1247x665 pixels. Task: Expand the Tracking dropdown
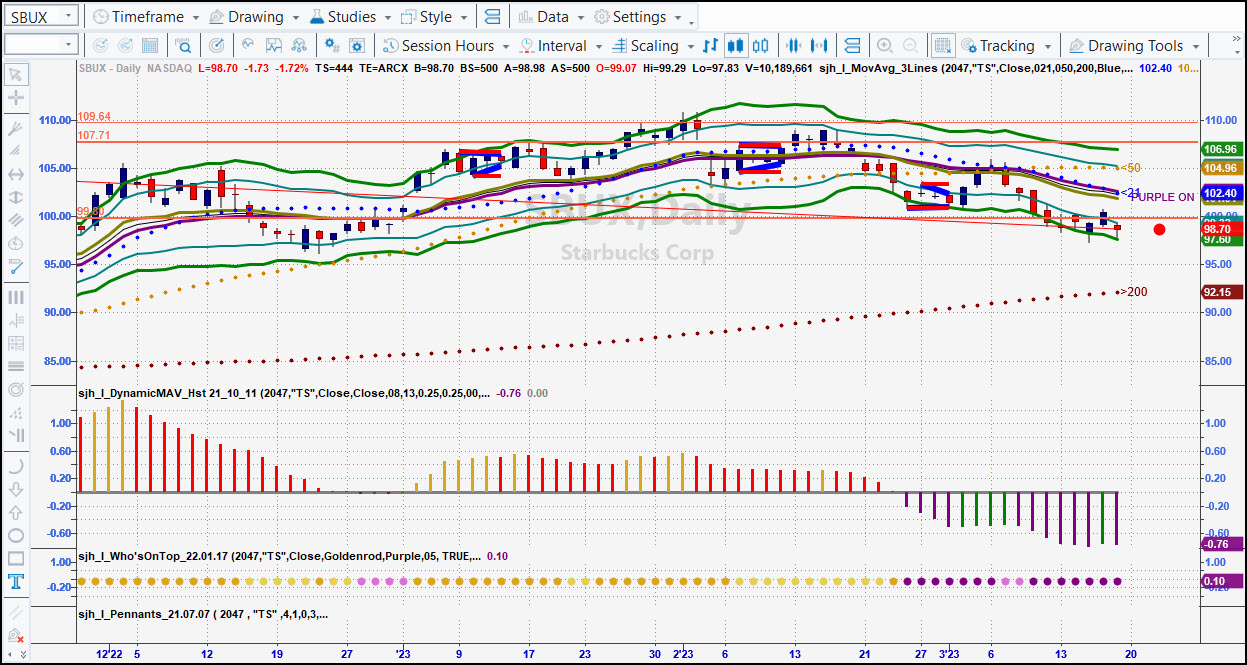[1006, 45]
